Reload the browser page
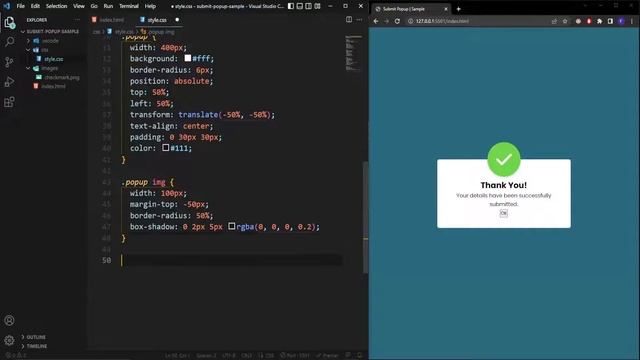Viewport: 640px width, 360px height. [397, 21]
